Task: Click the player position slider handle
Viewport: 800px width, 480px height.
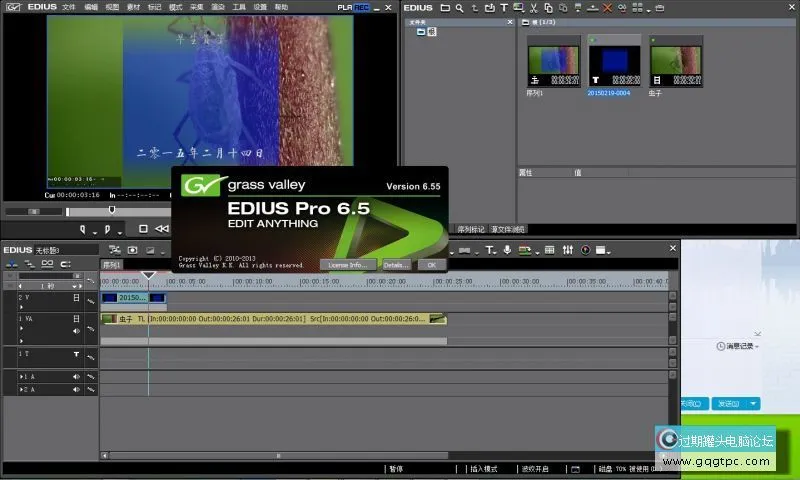Action: [x=112, y=210]
